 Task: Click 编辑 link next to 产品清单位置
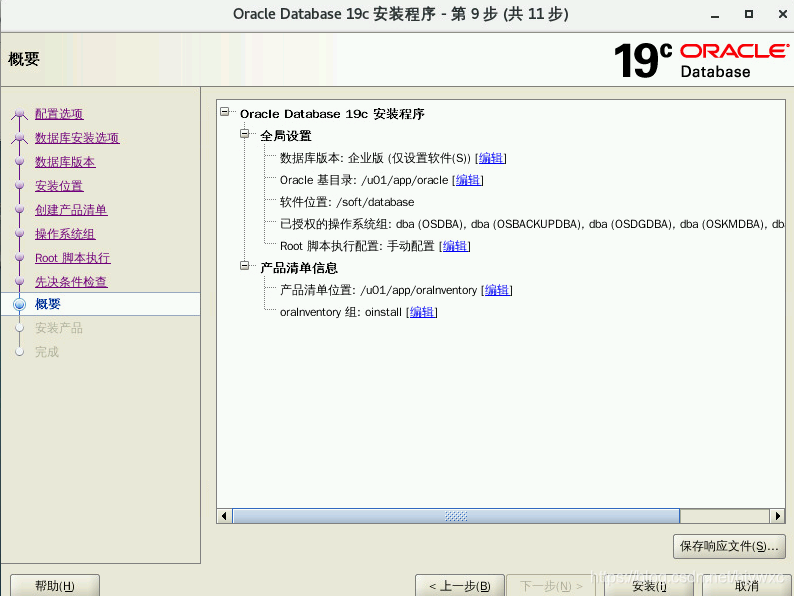[x=497, y=290]
